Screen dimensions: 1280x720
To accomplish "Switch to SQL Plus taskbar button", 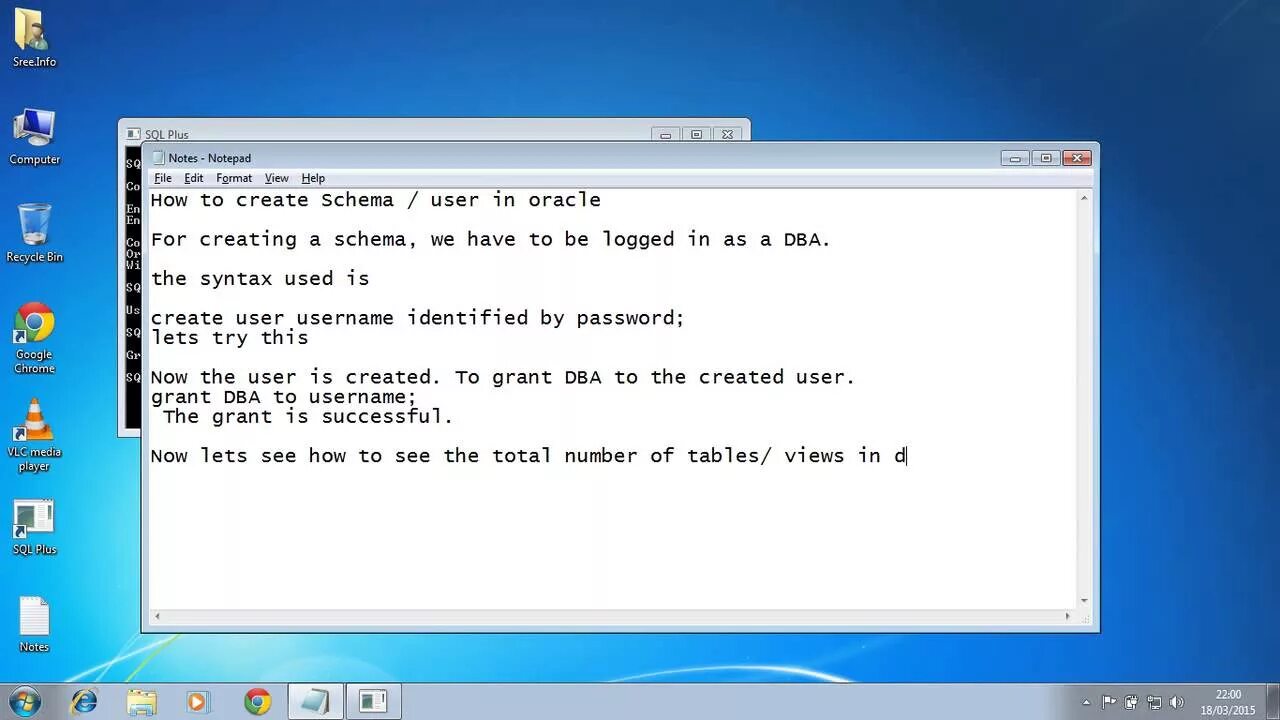I will tap(373, 702).
